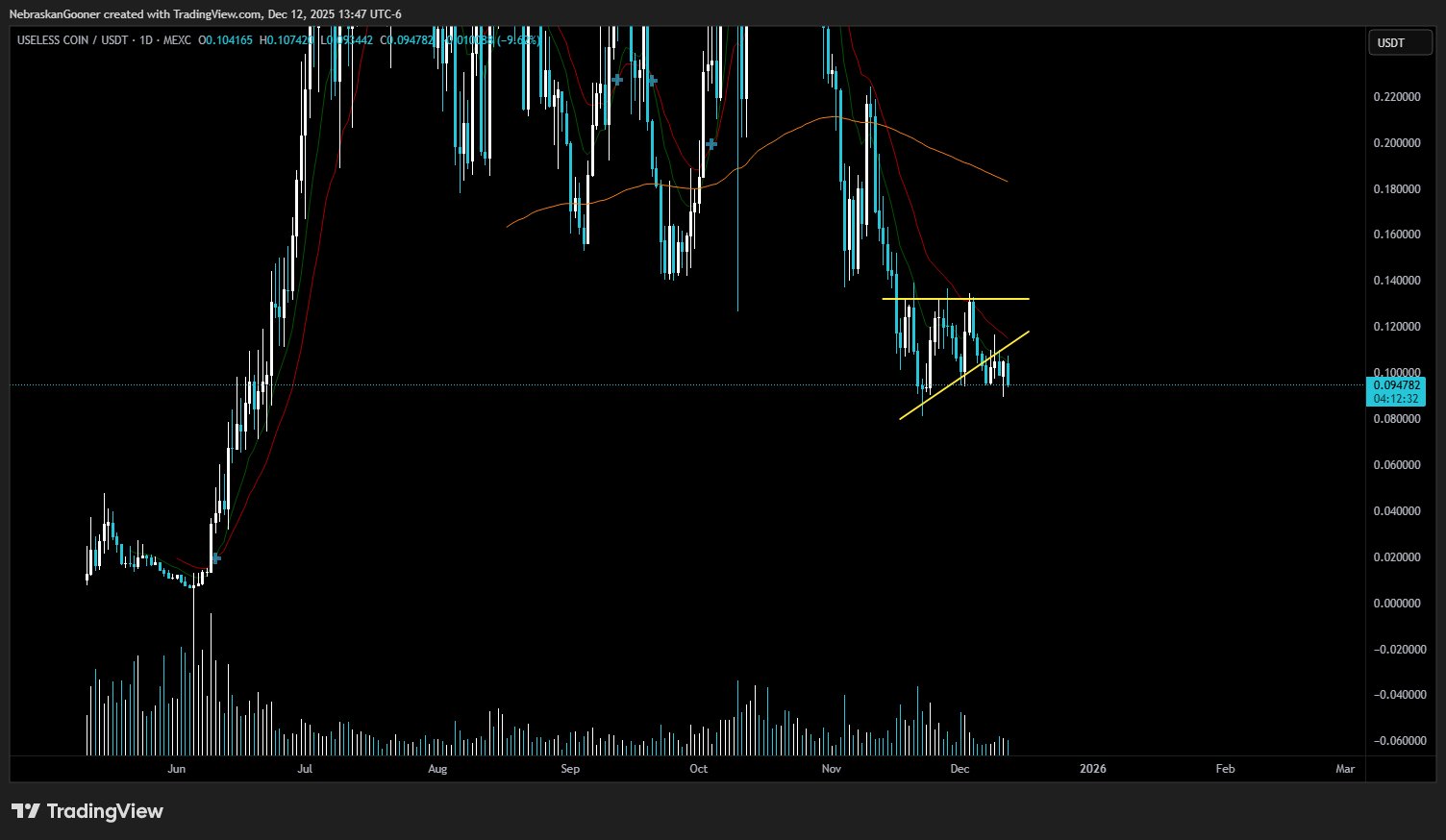This screenshot has height=840, width=1446.
Task: Click the 0.160000 price axis label
Action: pyautogui.click(x=1397, y=235)
